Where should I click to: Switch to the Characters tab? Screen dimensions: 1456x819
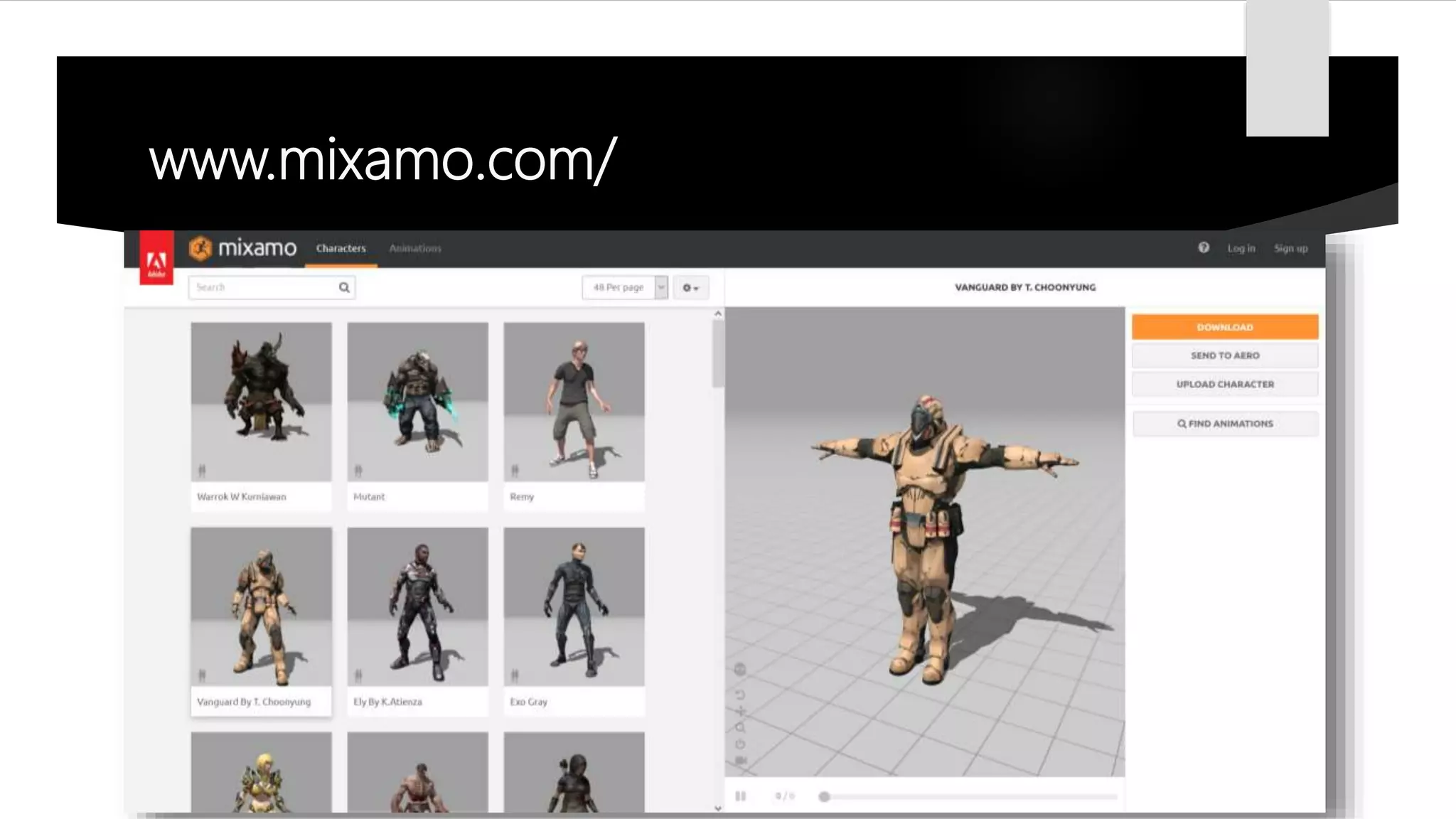point(341,248)
